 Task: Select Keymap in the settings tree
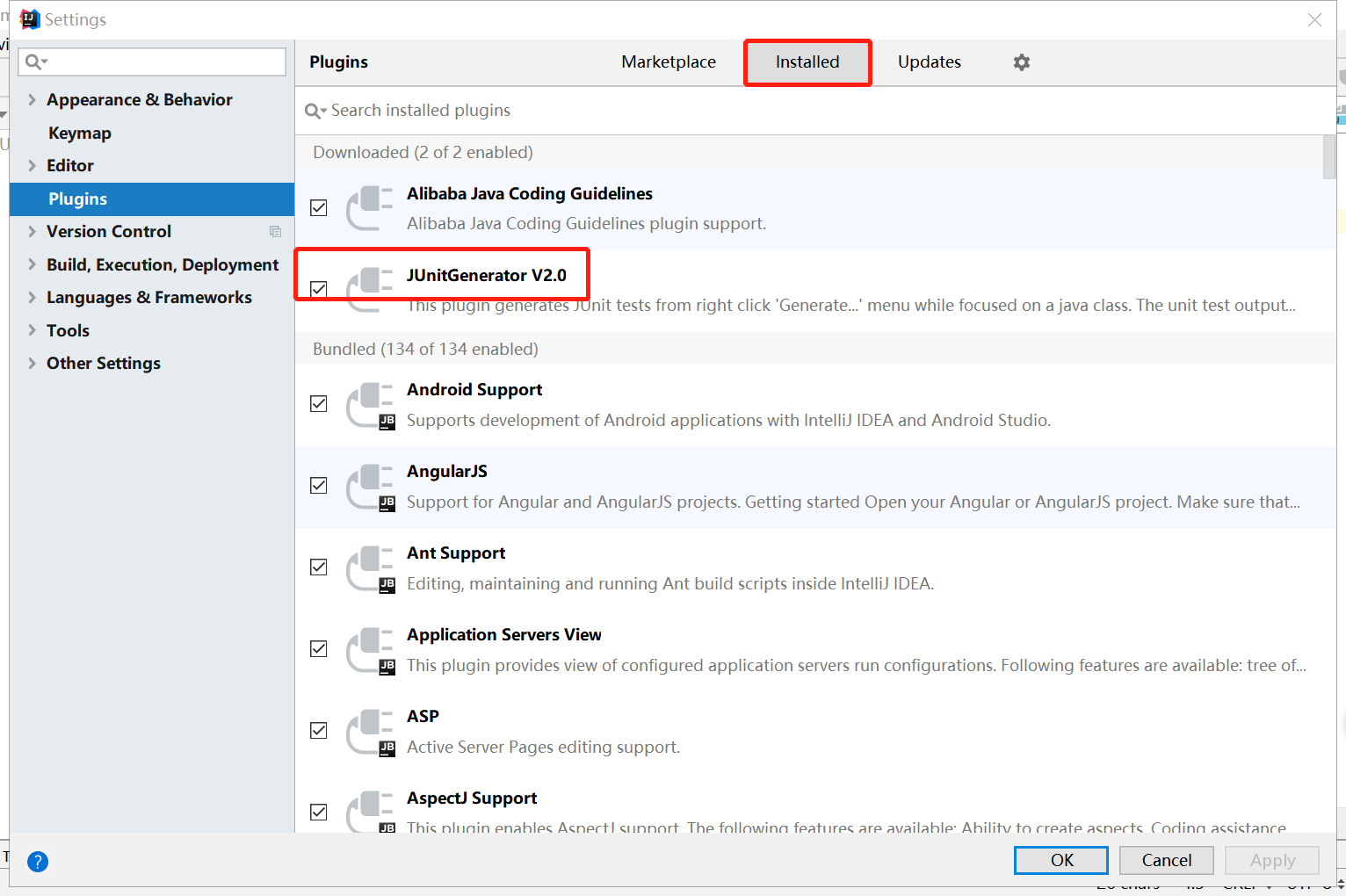[80, 134]
